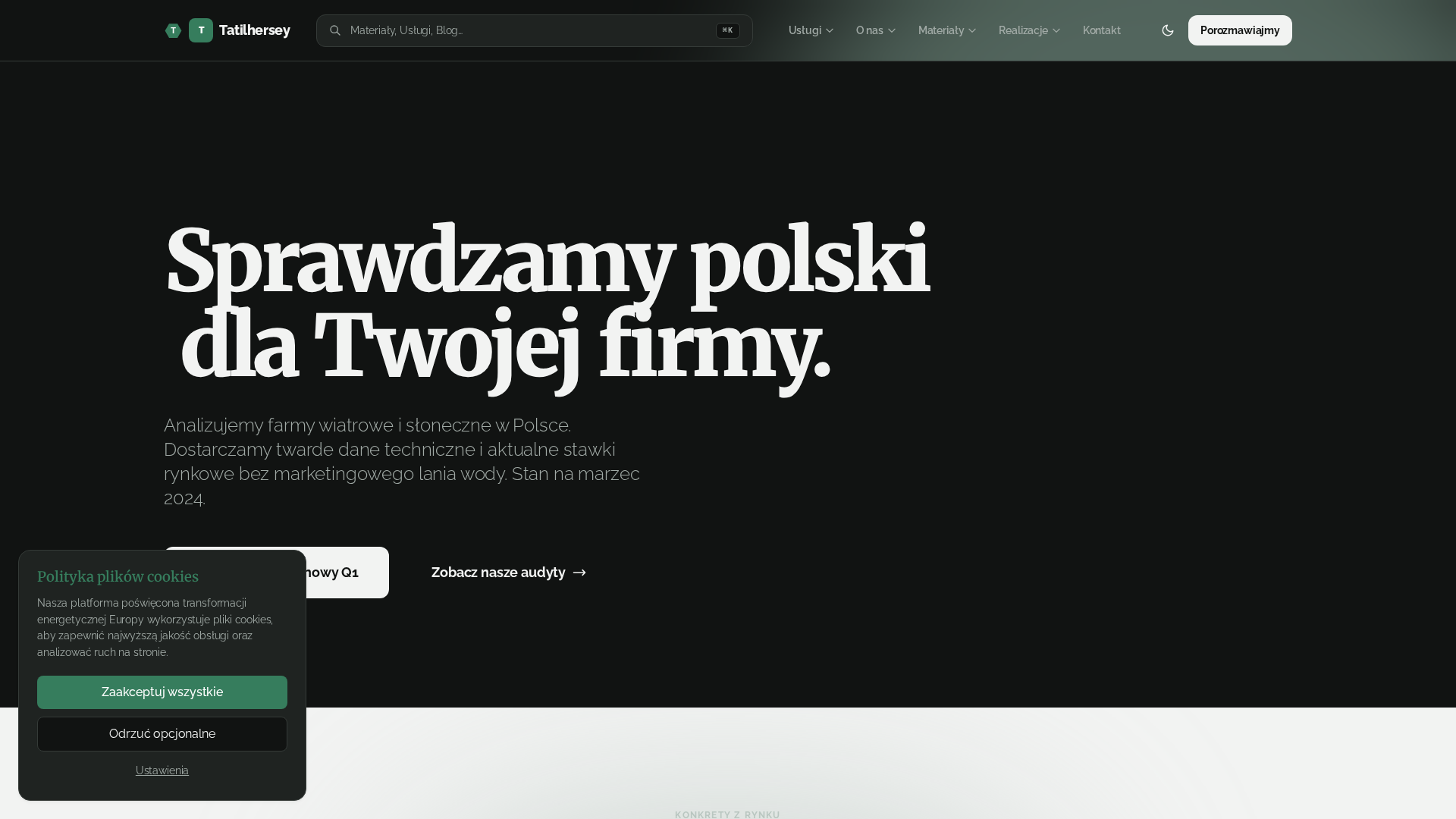
Task: Open cookie Ustawienia link
Action: click(162, 770)
